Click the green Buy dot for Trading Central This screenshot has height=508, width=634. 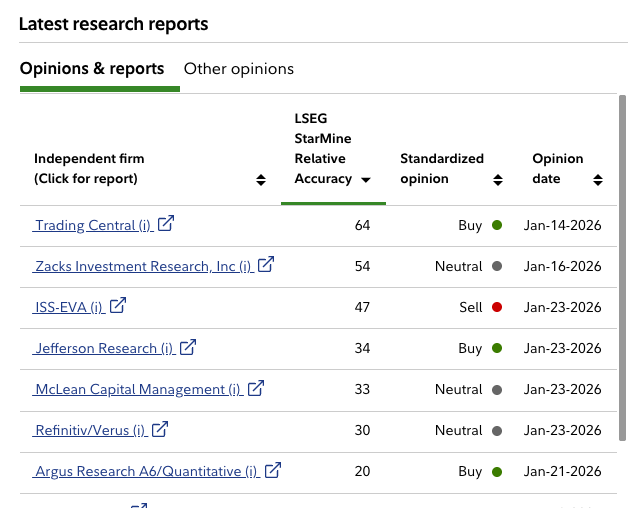(x=497, y=225)
